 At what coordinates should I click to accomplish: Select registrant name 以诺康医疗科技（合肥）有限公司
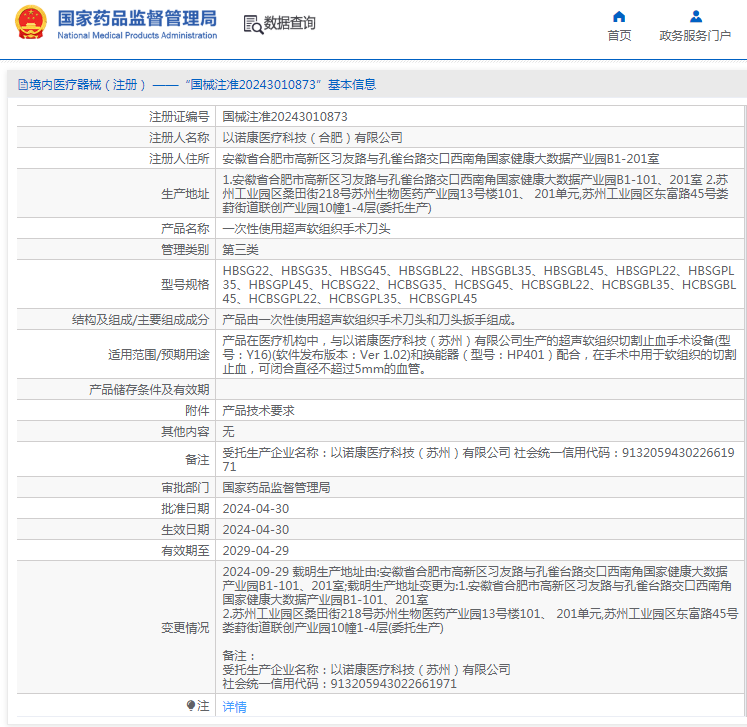pos(313,138)
